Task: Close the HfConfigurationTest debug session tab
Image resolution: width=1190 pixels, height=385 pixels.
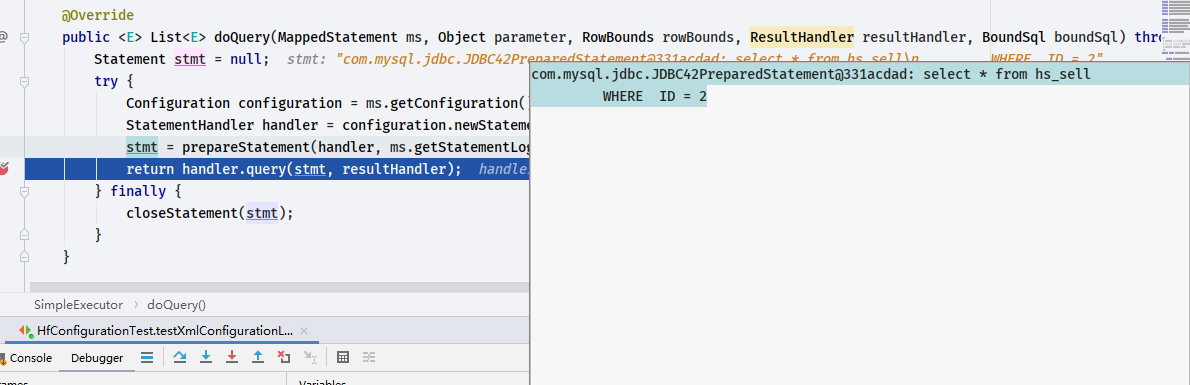Action: coord(304,331)
